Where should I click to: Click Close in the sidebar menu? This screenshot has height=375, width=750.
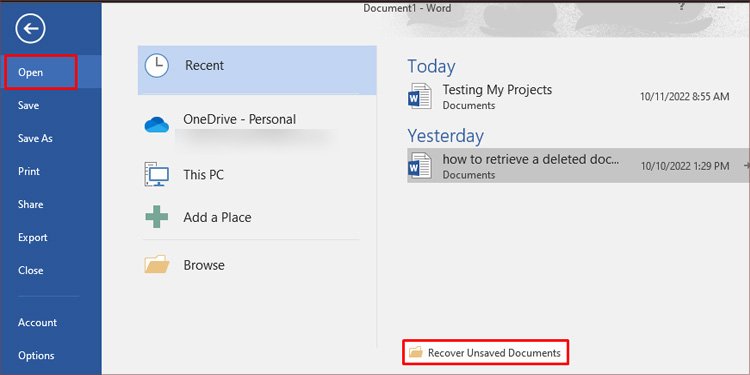point(31,270)
